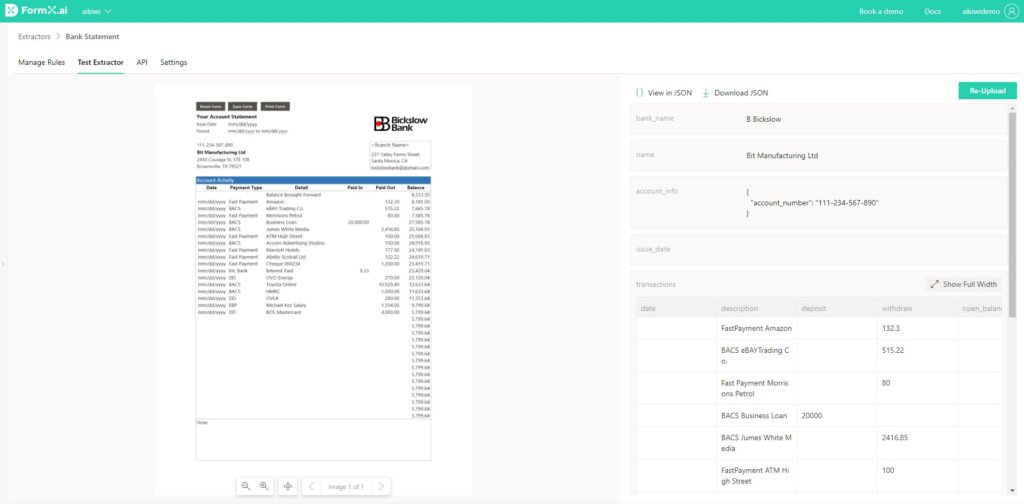
Task: Click the FastPayment Amazon description cell
Action: [756, 328]
